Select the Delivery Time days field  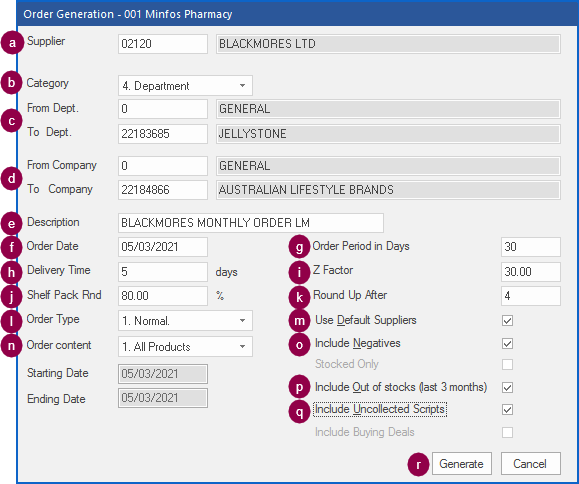click(x=163, y=272)
